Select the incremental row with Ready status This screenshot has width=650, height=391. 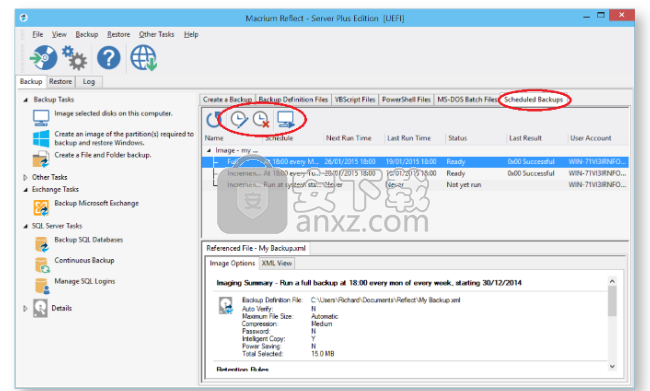[415, 173]
